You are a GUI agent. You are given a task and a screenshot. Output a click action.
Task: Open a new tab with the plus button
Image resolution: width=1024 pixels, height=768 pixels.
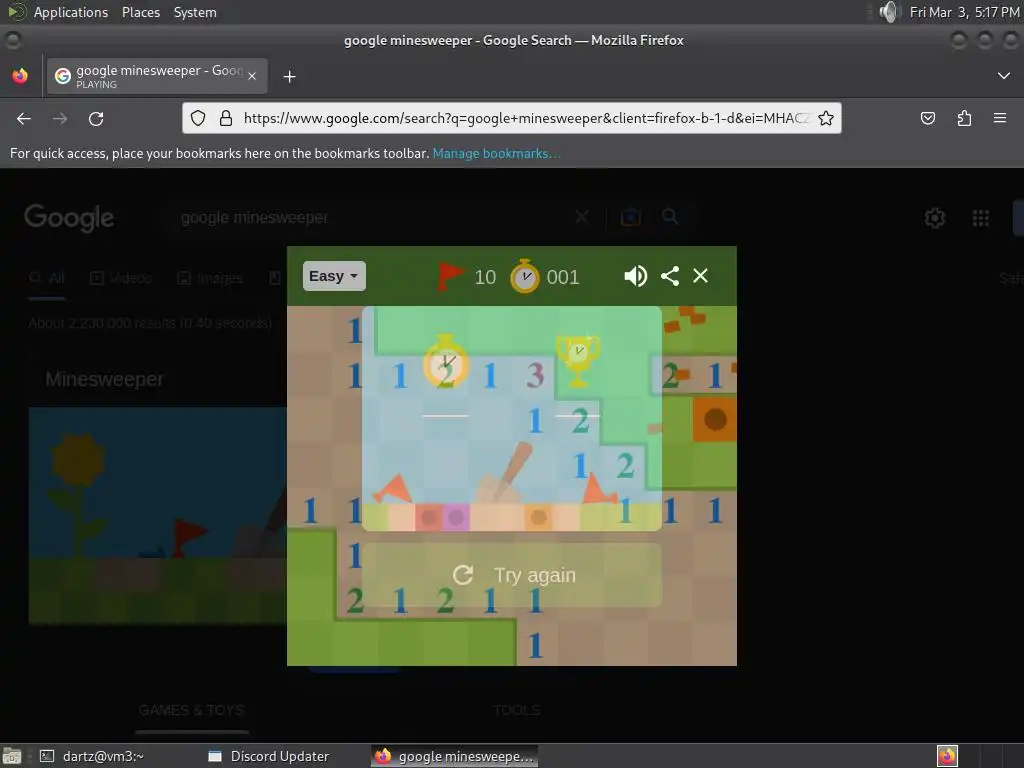coord(289,77)
